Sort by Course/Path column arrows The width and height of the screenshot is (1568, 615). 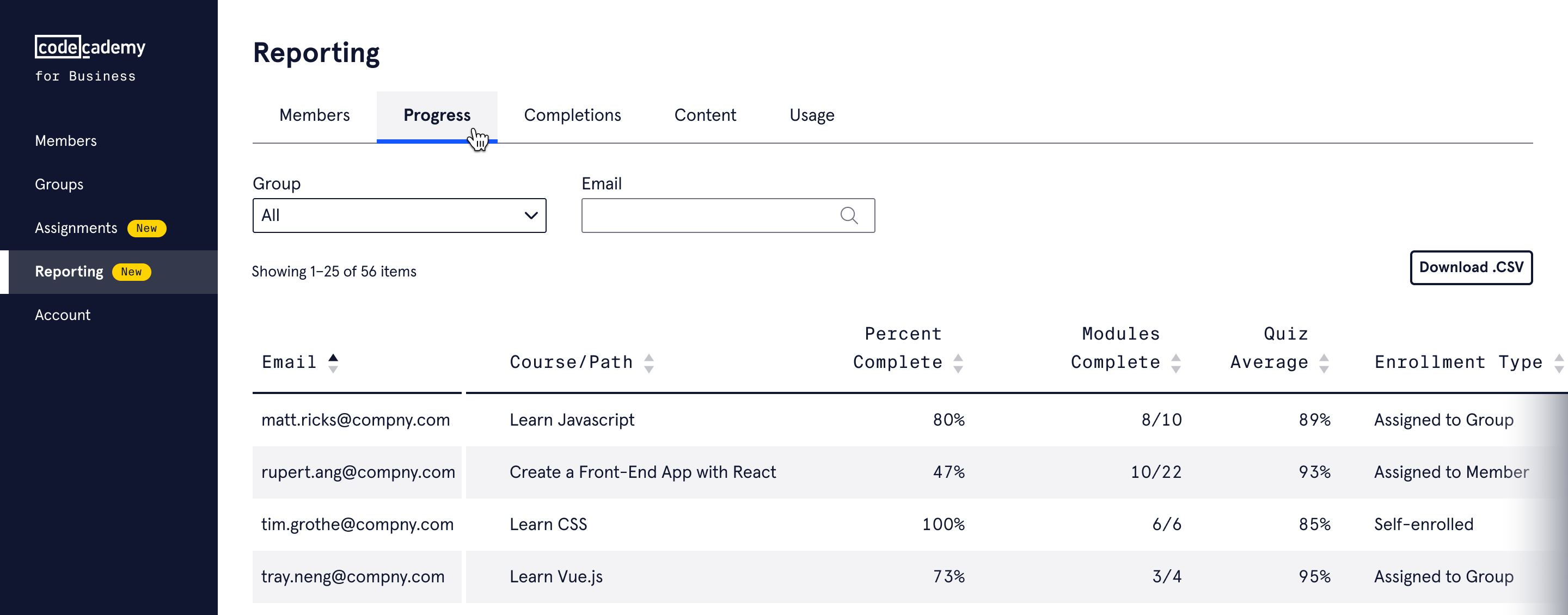[x=649, y=363]
